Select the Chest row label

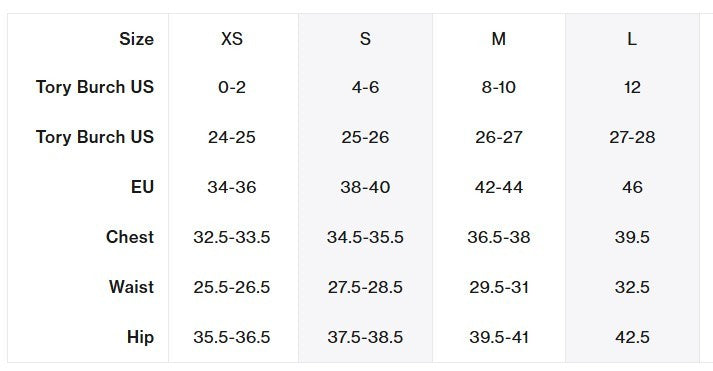[130, 237]
